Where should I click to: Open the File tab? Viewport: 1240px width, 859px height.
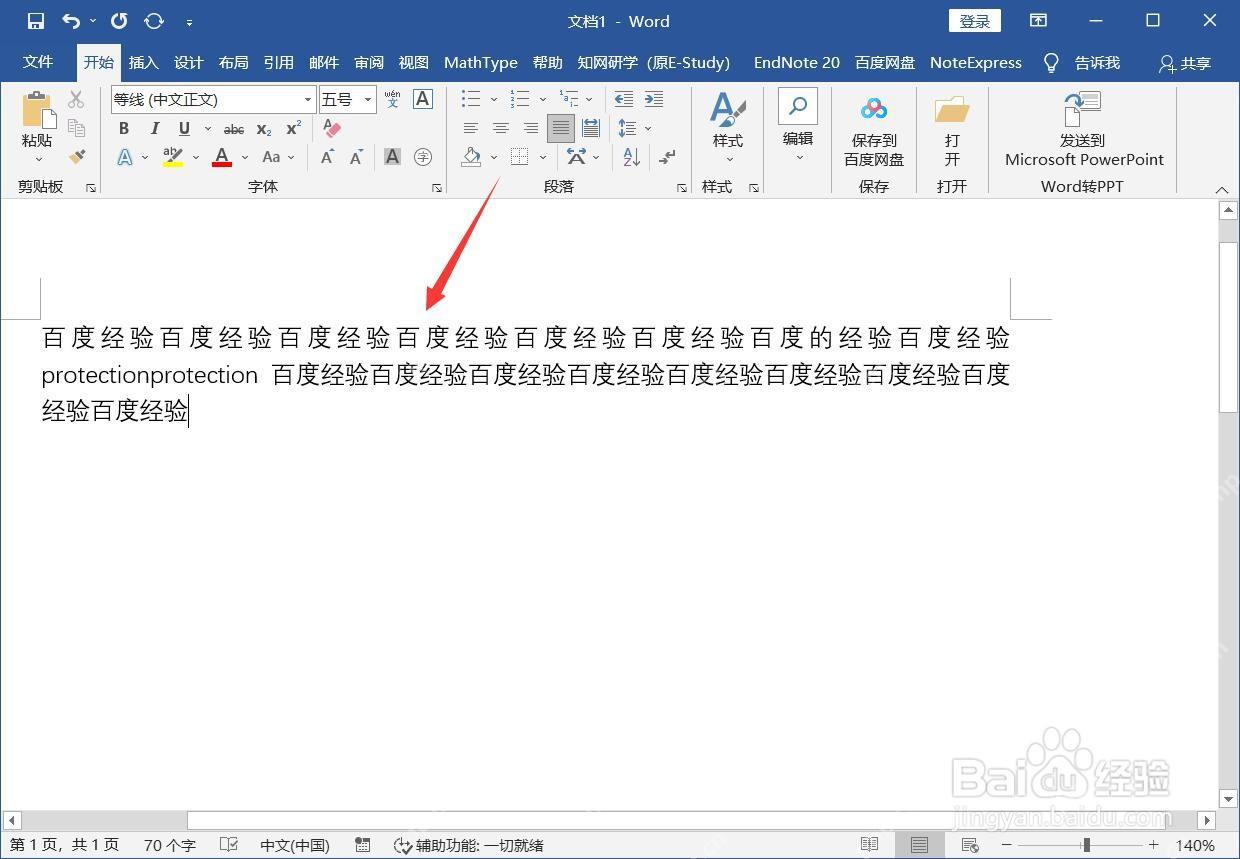pyautogui.click(x=38, y=62)
